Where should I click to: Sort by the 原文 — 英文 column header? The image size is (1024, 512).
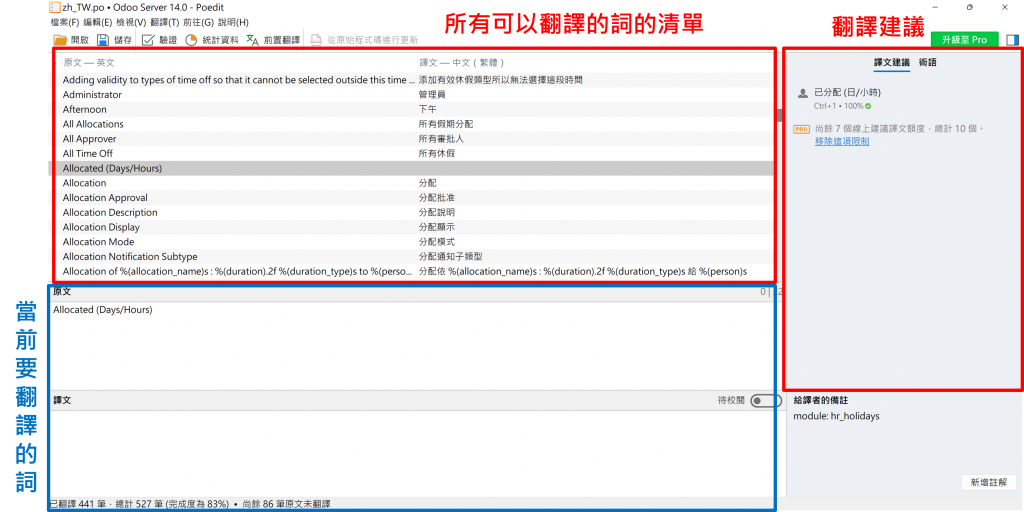pyautogui.click(x=89, y=63)
